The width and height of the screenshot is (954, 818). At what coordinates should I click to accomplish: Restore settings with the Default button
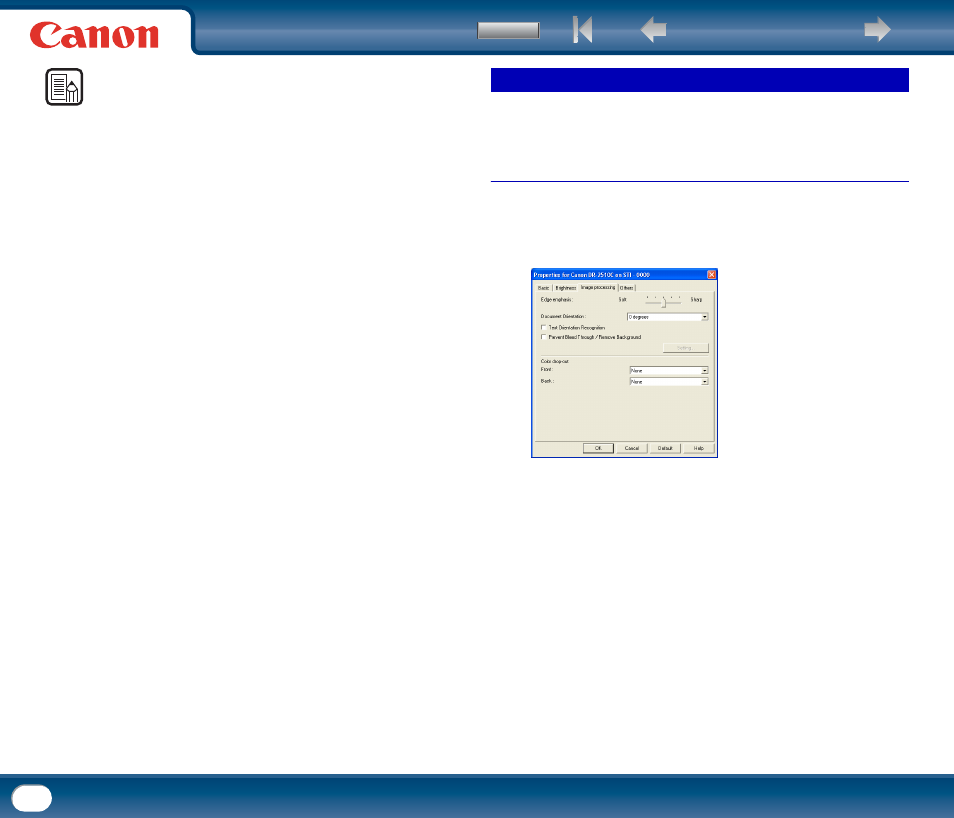665,449
